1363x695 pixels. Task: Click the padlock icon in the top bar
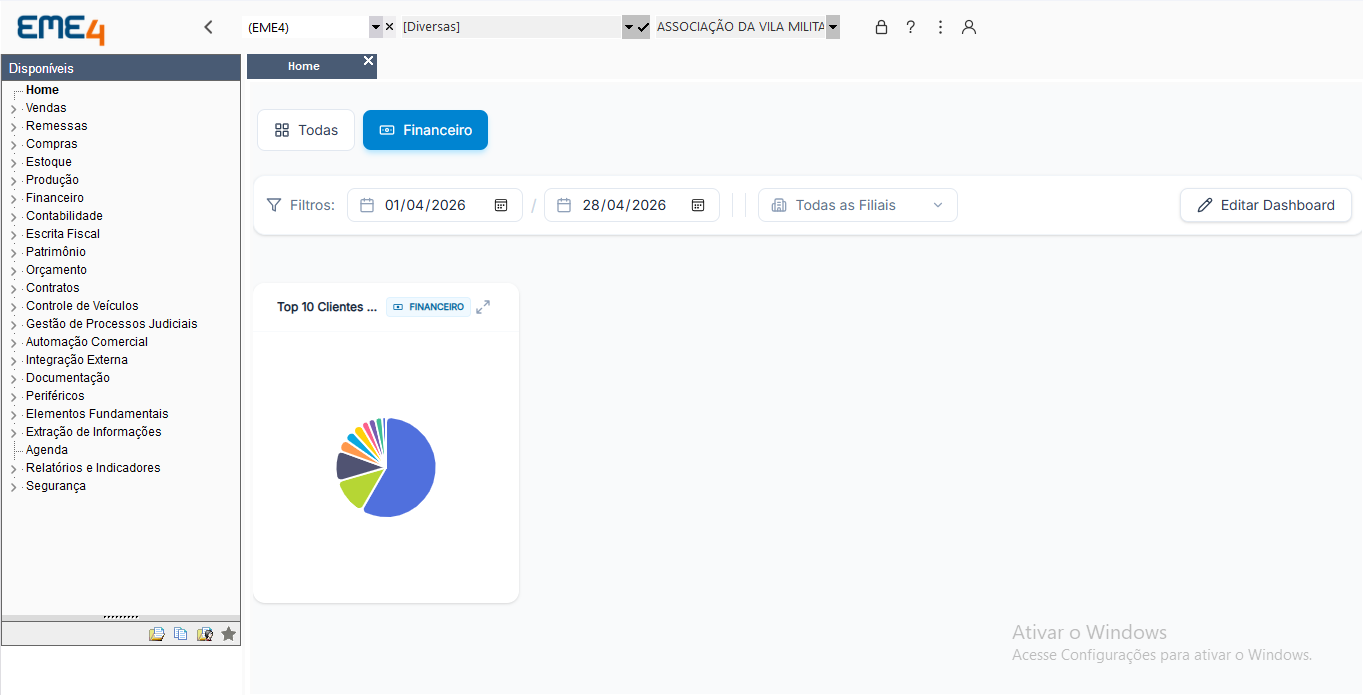[881, 27]
